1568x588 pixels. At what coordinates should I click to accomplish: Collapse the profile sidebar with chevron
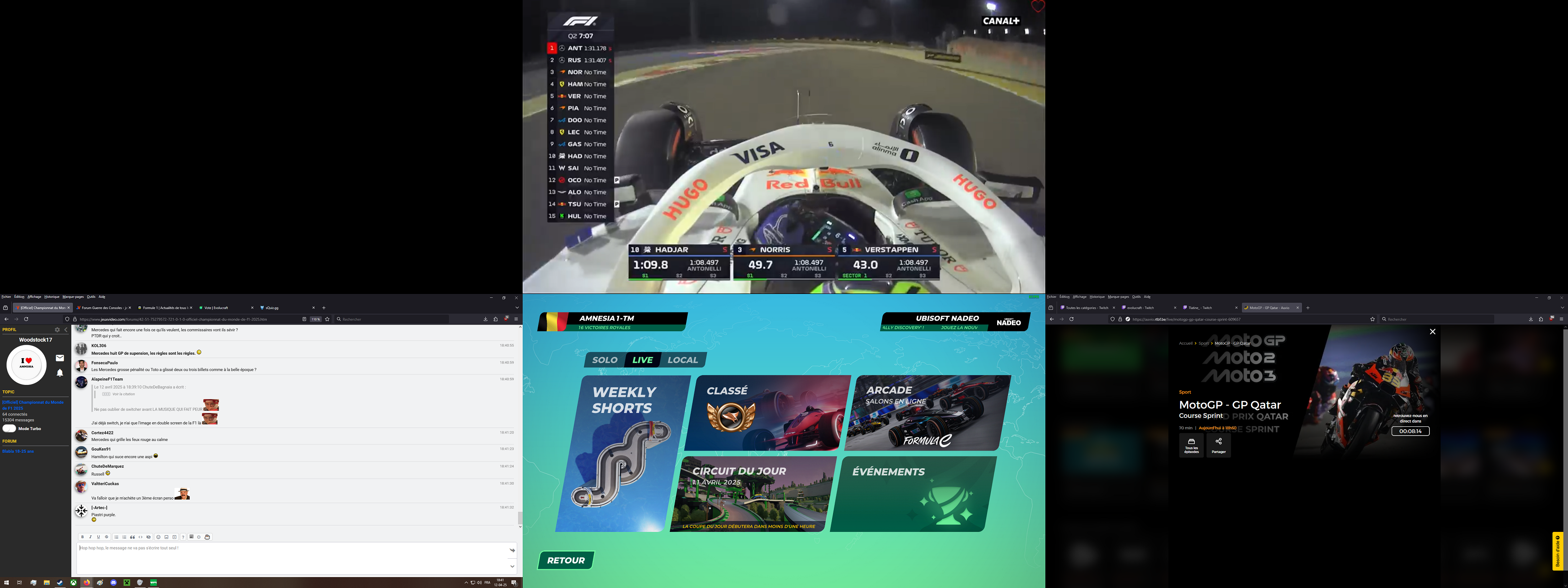point(66,330)
